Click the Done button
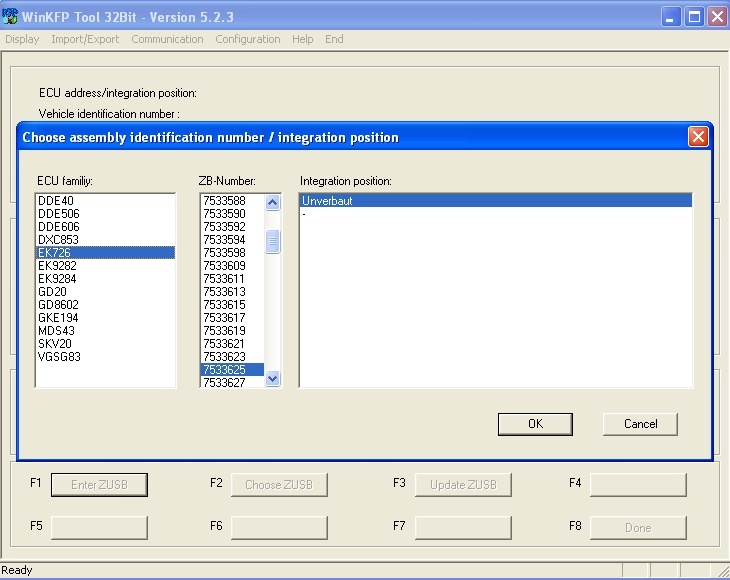 pos(638,527)
